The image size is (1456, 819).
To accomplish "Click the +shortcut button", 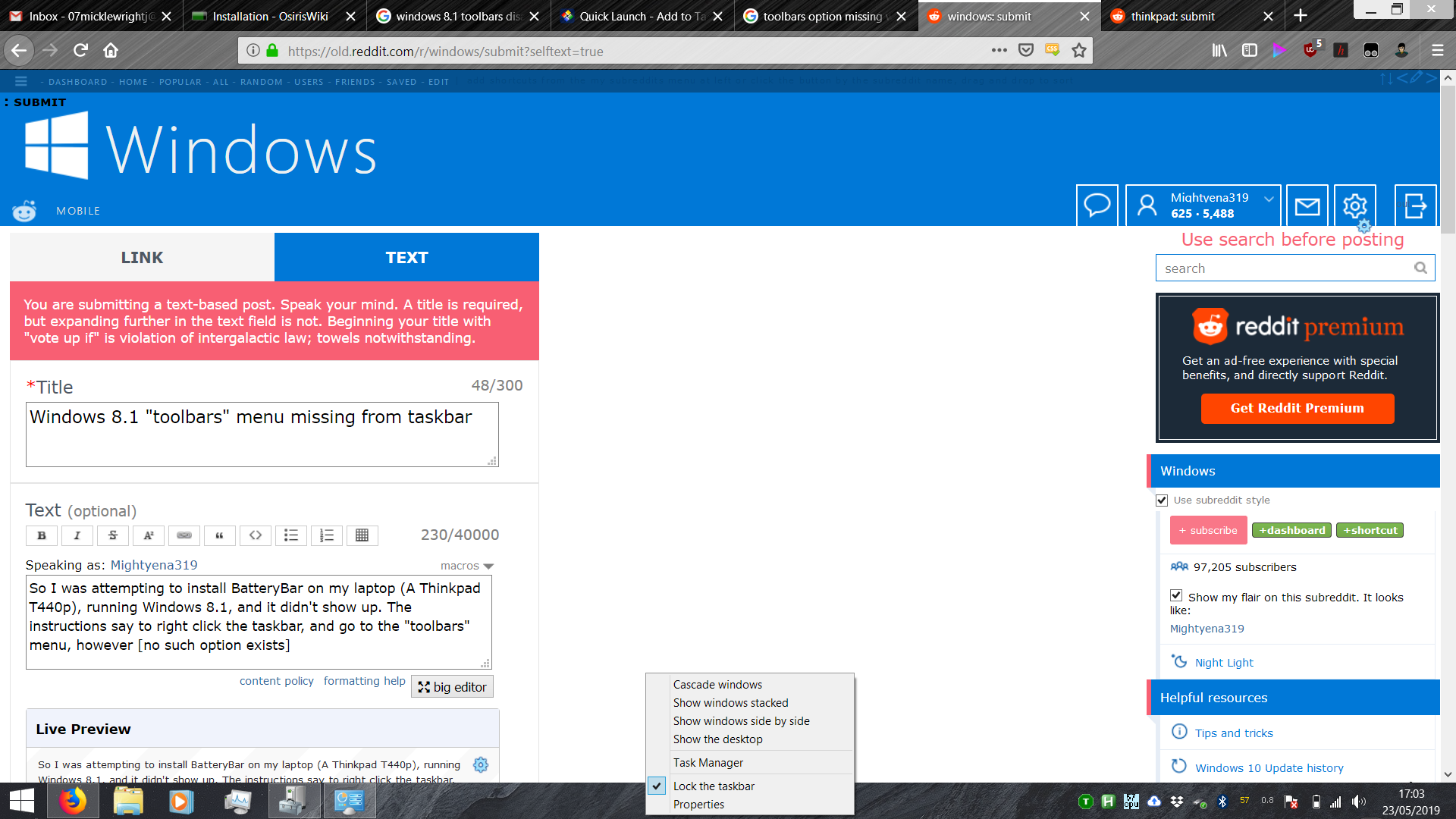I will click(1370, 530).
